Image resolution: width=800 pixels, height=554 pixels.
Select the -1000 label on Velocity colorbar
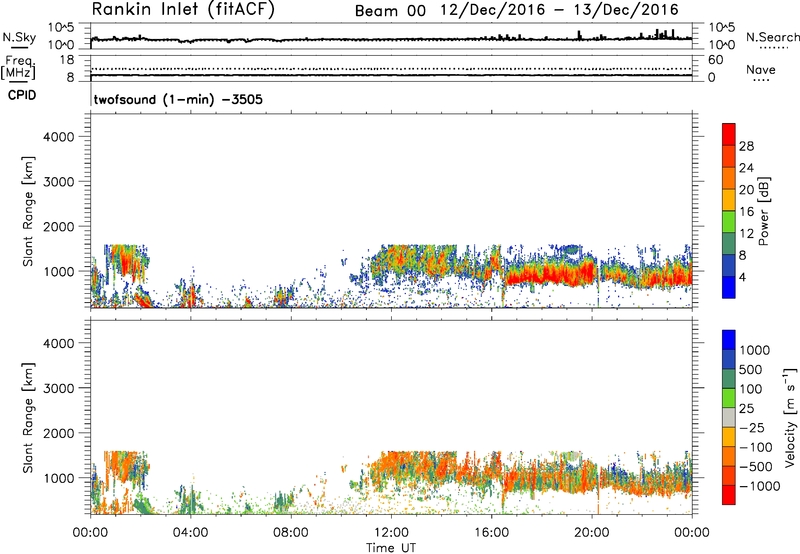[x=760, y=486]
